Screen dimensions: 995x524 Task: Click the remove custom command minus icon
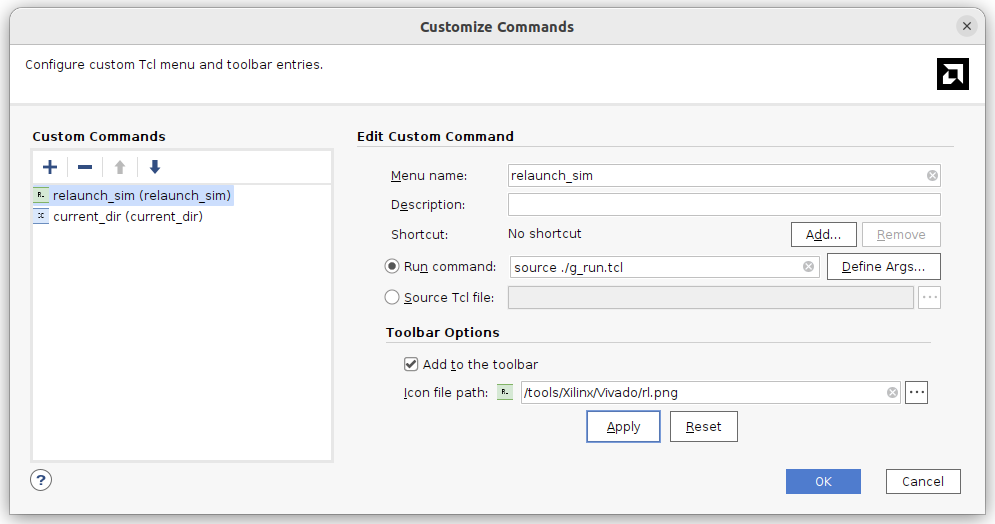coord(85,167)
